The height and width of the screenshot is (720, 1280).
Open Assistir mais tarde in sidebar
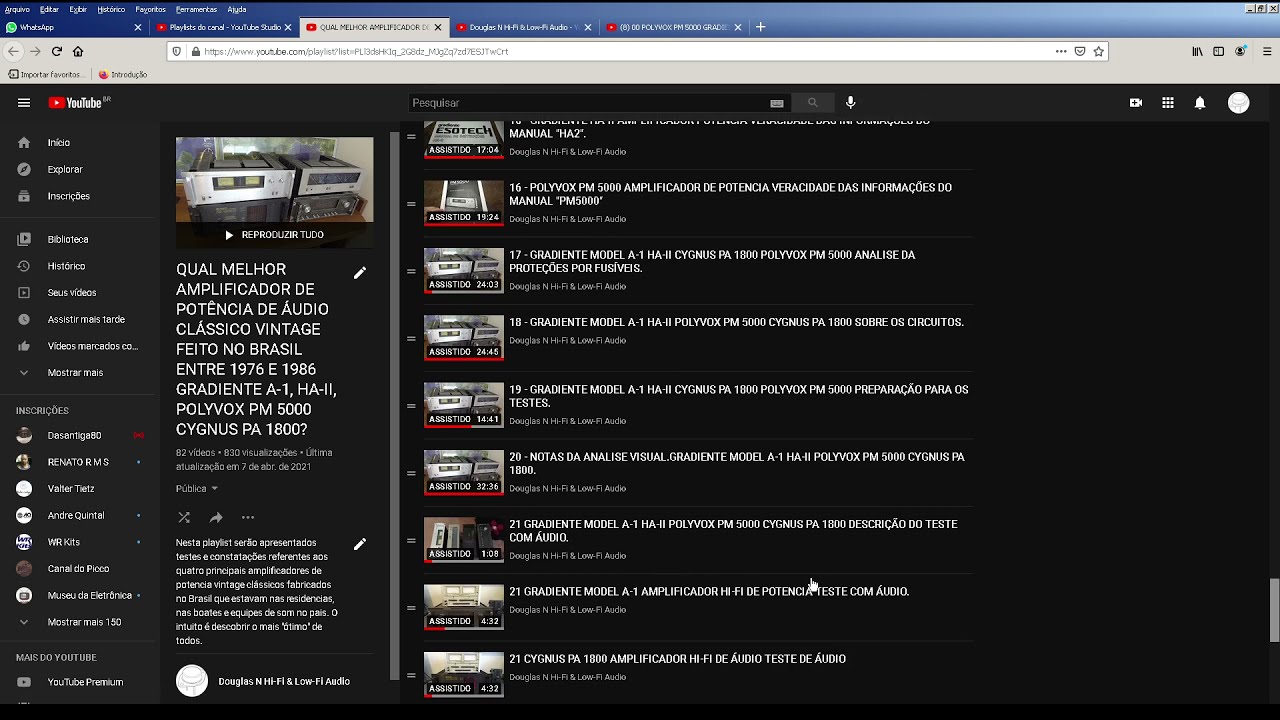click(86, 320)
